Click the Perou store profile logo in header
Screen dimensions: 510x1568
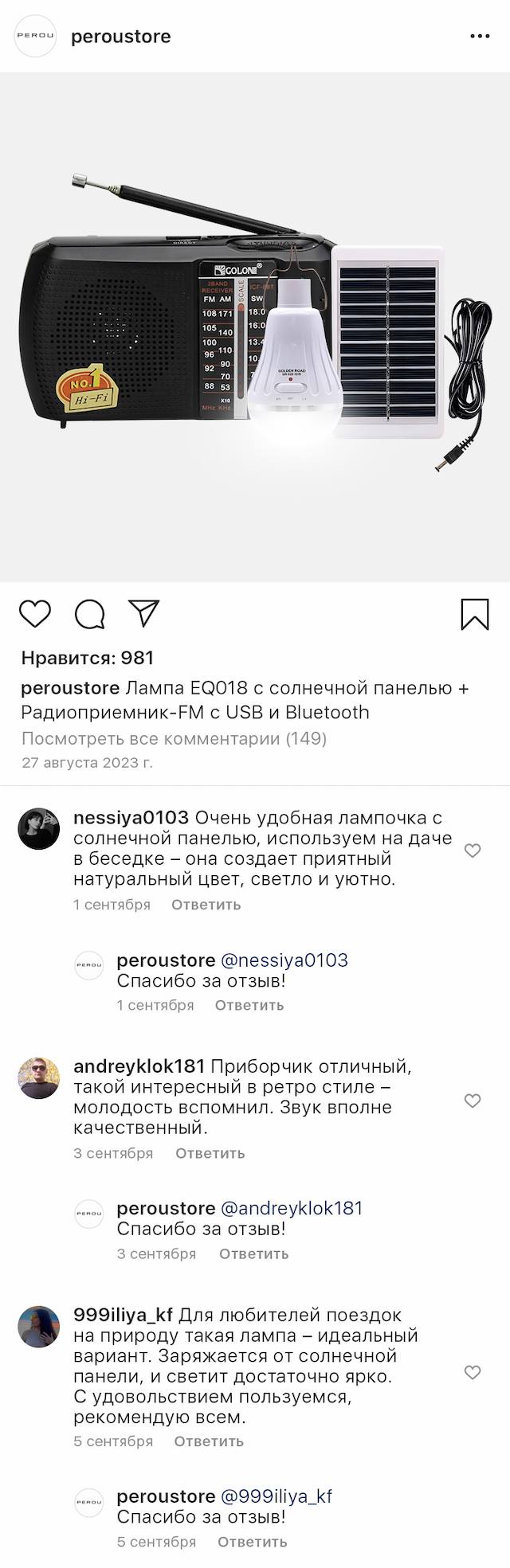coord(36,37)
